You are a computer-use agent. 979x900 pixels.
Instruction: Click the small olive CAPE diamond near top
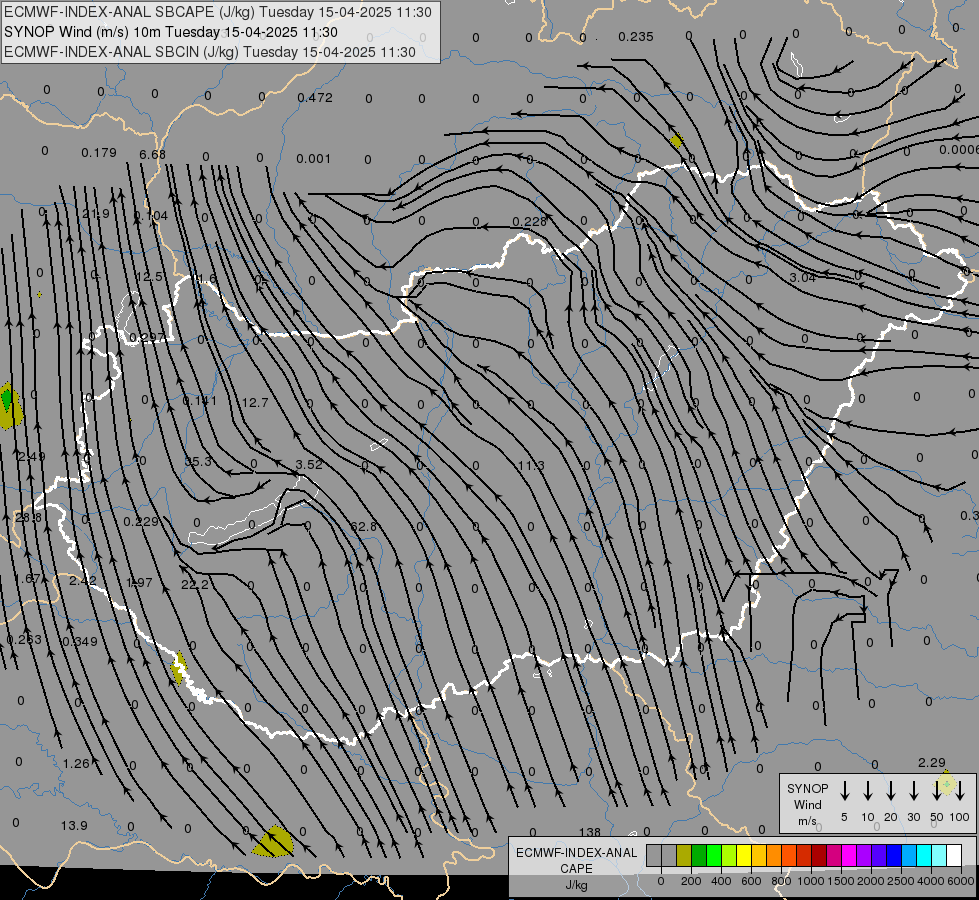pos(676,141)
